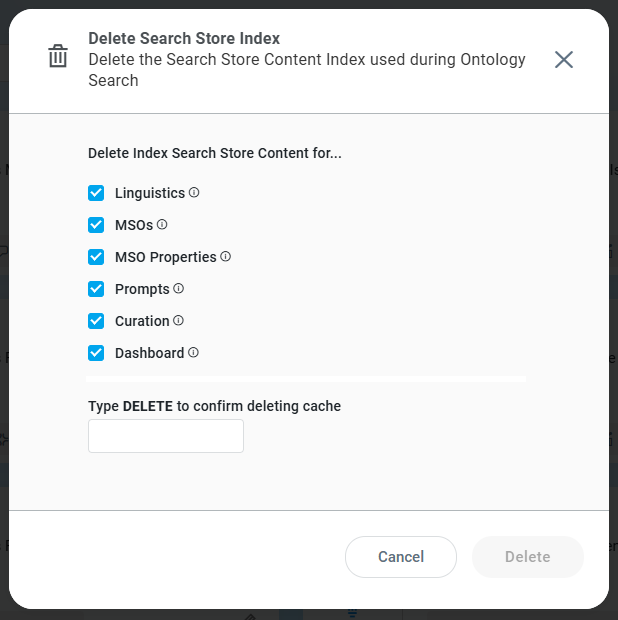
Task: View the Curation info icon
Action: [x=179, y=320]
